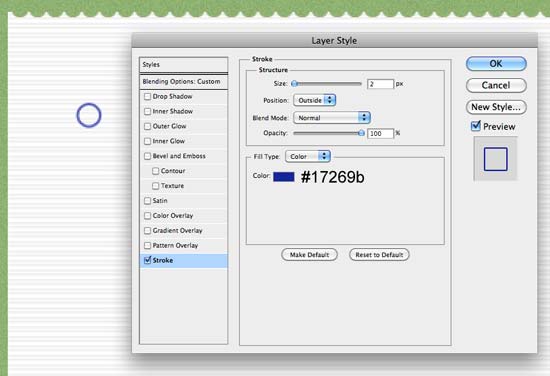This screenshot has height=376, width=550.
Task: Turn off the Preview checkbox
Action: tap(476, 126)
